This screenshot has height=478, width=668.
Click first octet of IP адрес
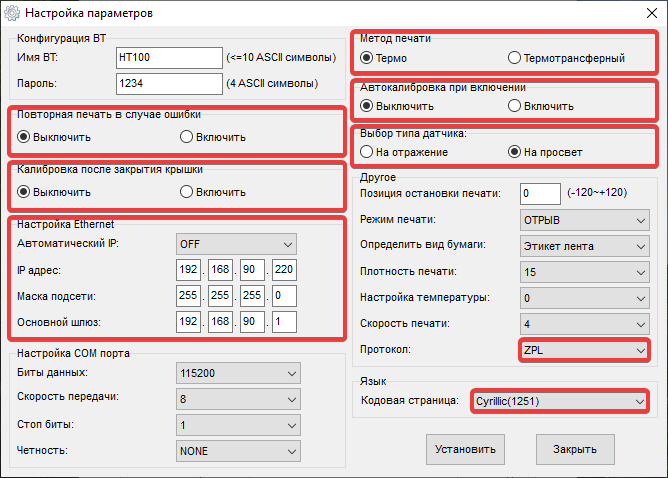tap(188, 270)
